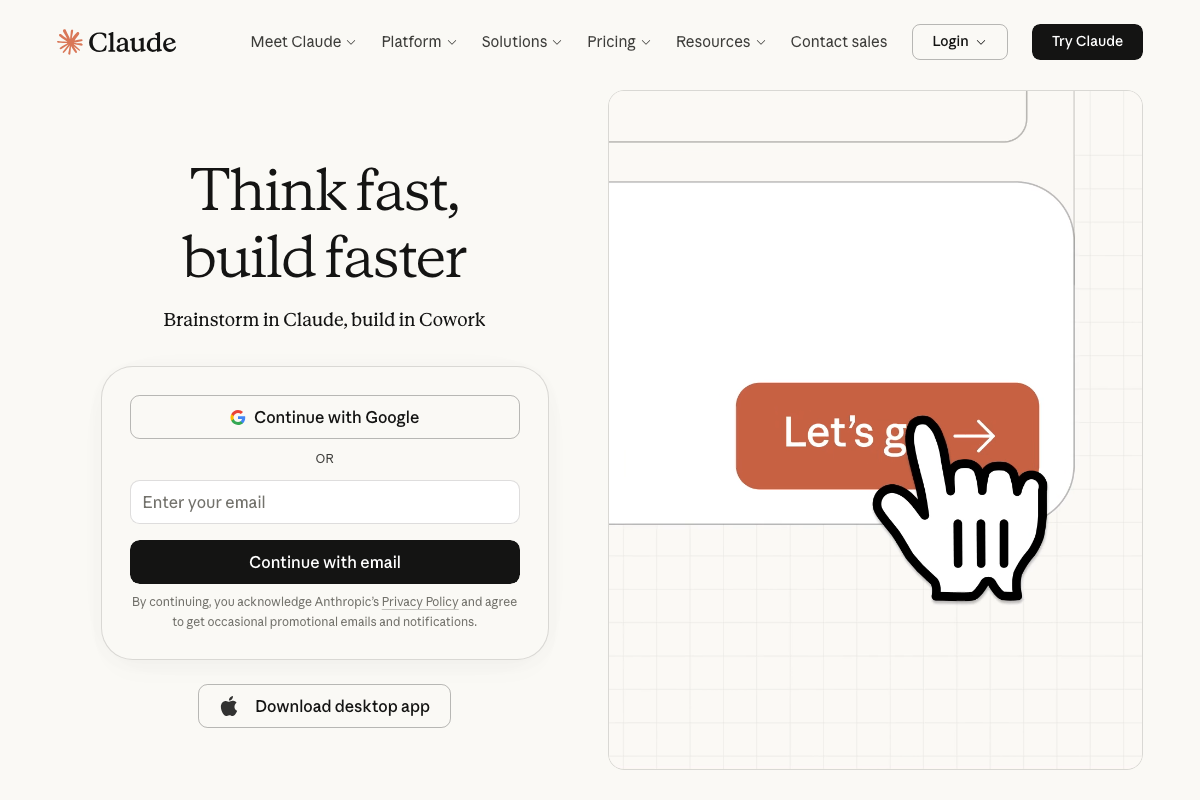Screen dimensions: 1200x800
Task: Click the Let's go animation preview
Action: pyautogui.click(x=875, y=430)
